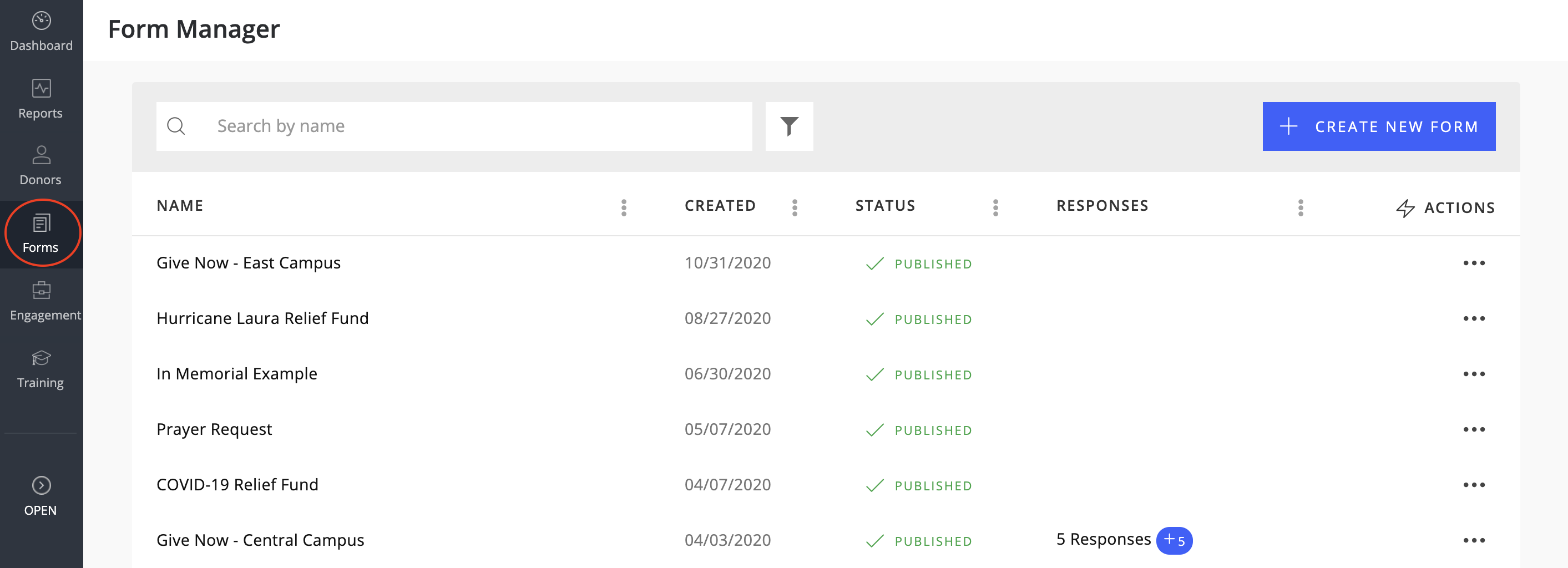Click the search magnifier icon
Screen dimensions: 1568x568
click(176, 126)
